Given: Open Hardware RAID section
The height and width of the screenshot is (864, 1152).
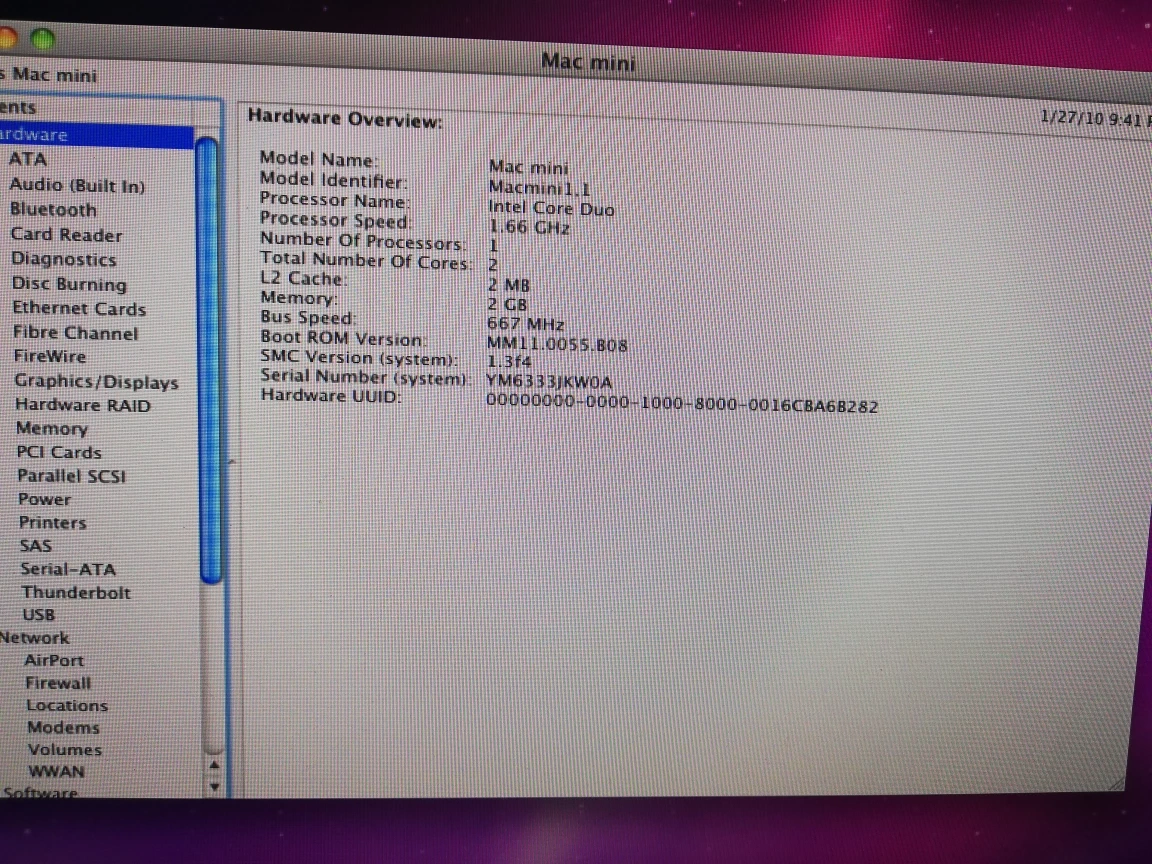Looking at the screenshot, I should pos(83,405).
